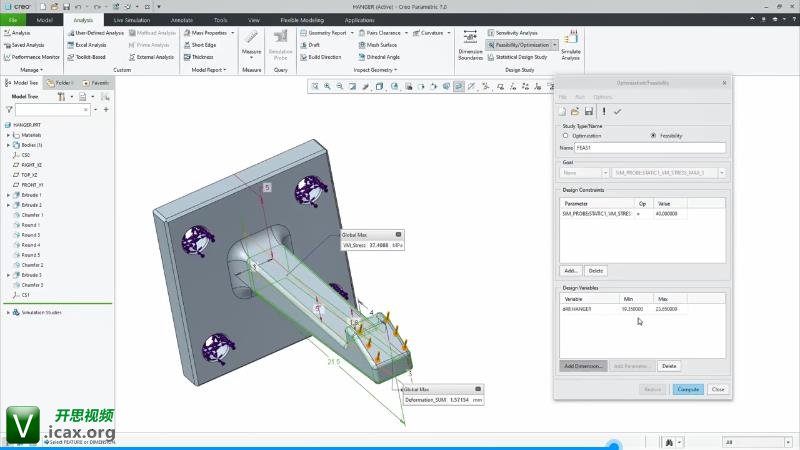Click the save study icon in dialog
Image resolution: width=800 pixels, height=450 pixels.
point(589,111)
